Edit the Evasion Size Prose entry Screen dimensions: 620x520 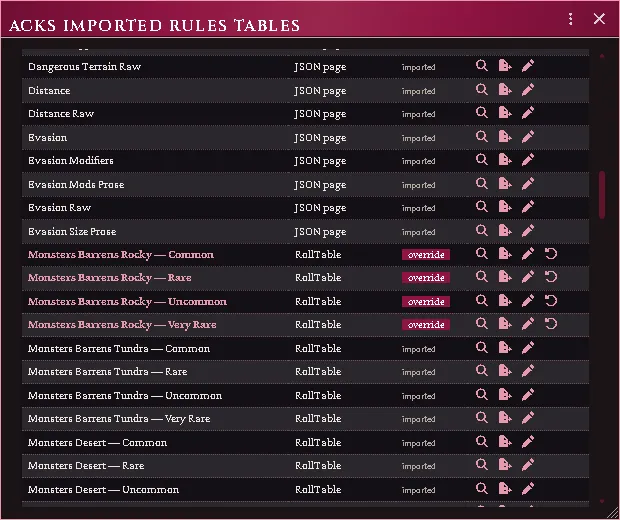(x=528, y=231)
